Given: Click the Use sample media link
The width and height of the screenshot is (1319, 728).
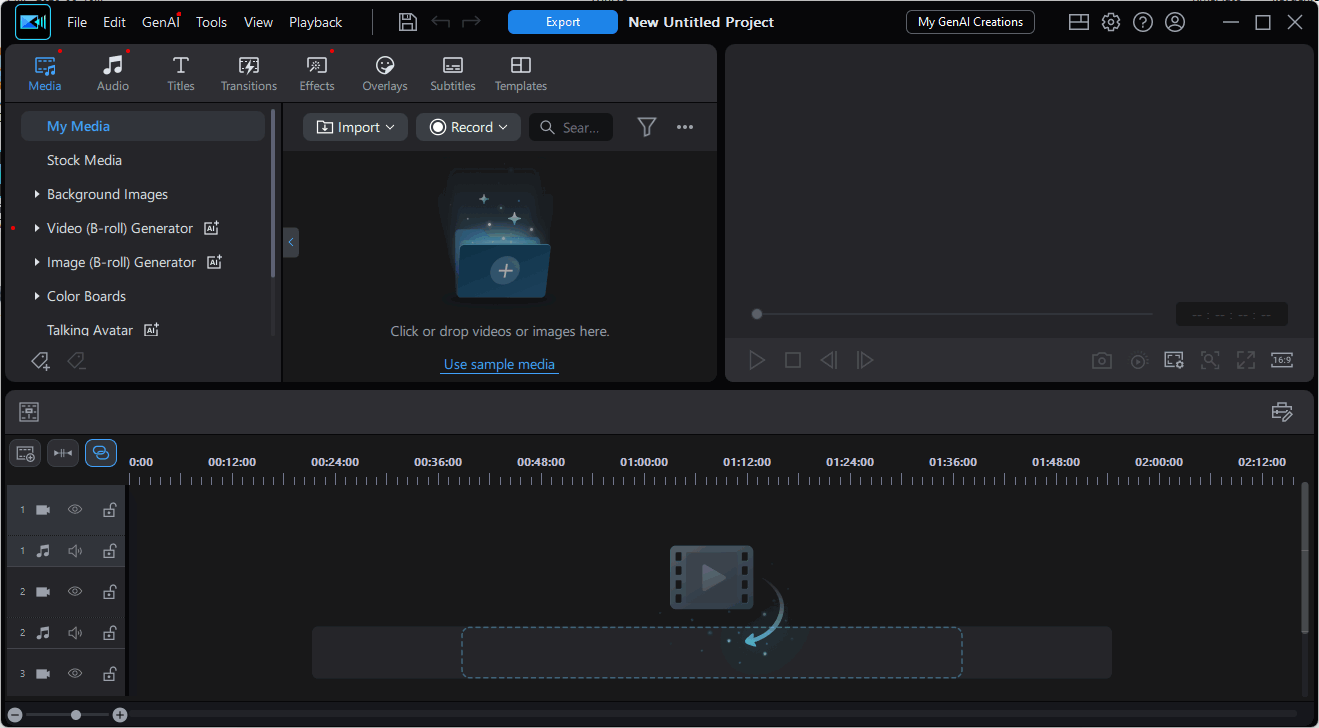Looking at the screenshot, I should (x=499, y=364).
